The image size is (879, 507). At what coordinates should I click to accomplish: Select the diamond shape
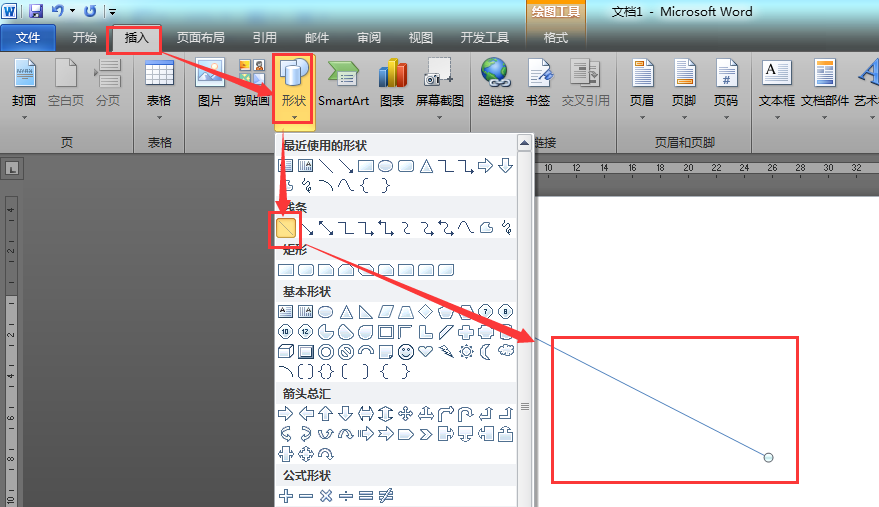(x=425, y=311)
